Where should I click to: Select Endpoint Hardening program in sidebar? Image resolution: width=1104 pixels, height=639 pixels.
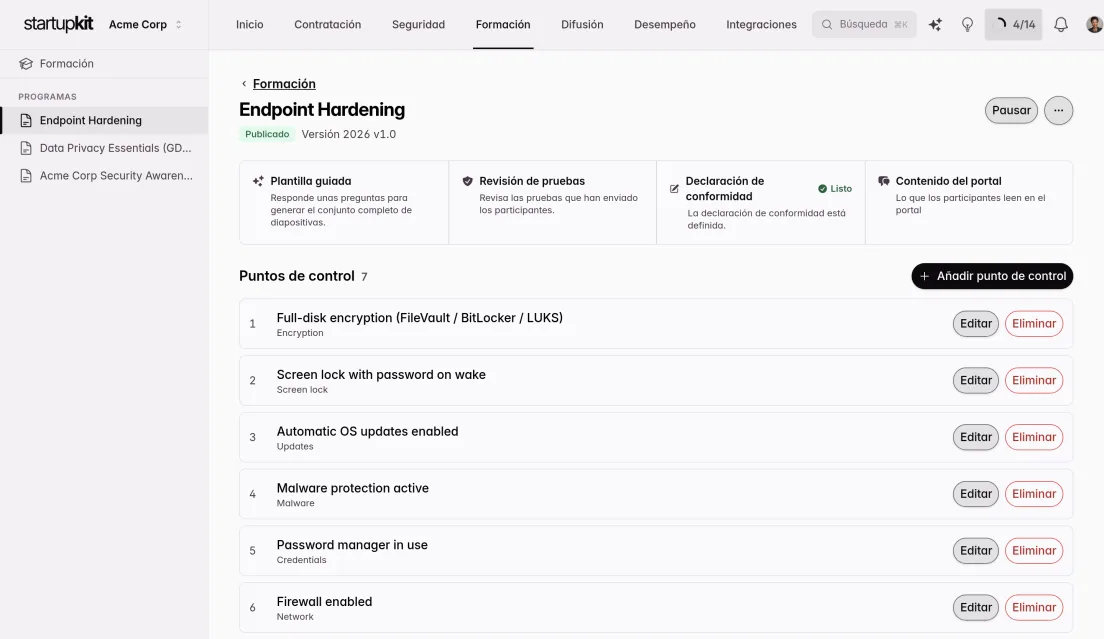(x=104, y=120)
